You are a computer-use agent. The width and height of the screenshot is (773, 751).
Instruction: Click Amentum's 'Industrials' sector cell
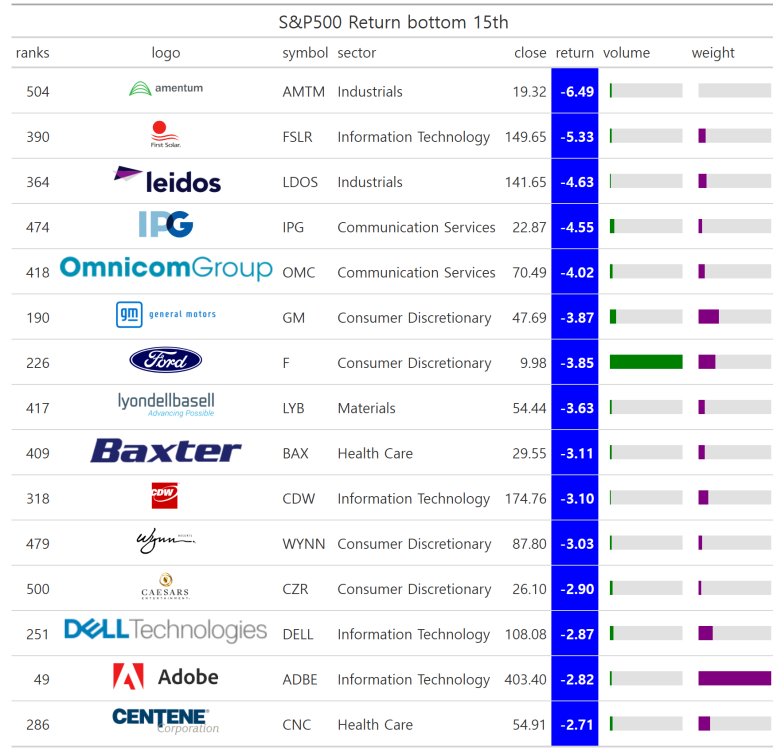(370, 92)
